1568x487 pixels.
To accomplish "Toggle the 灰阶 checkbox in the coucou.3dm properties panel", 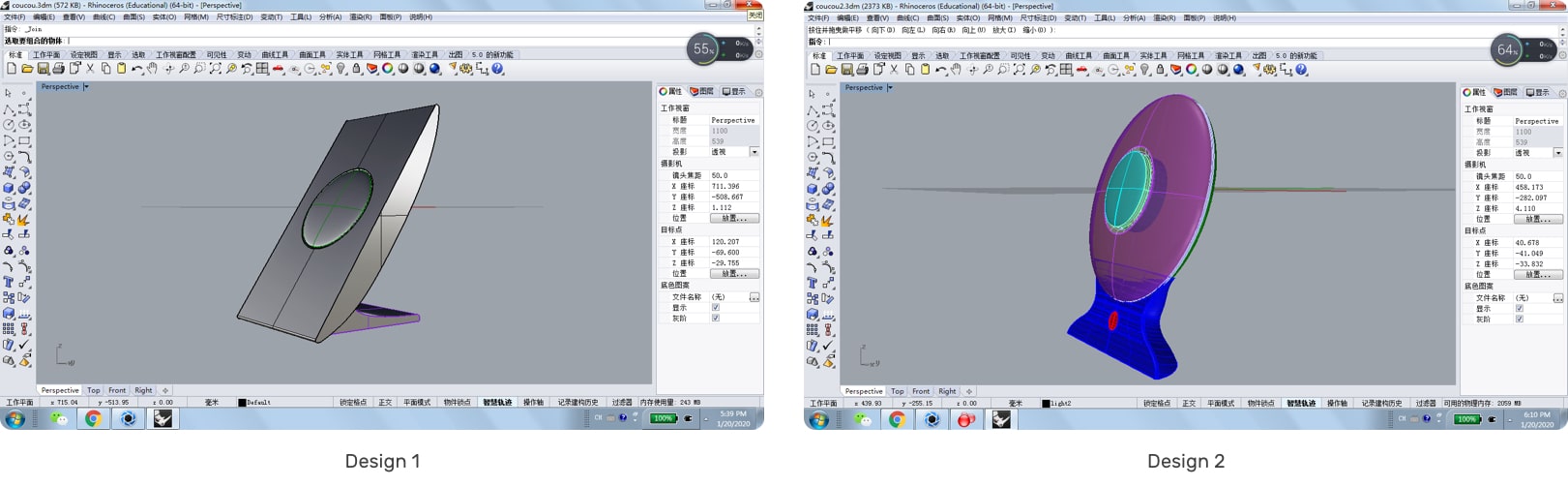I will (x=716, y=318).
